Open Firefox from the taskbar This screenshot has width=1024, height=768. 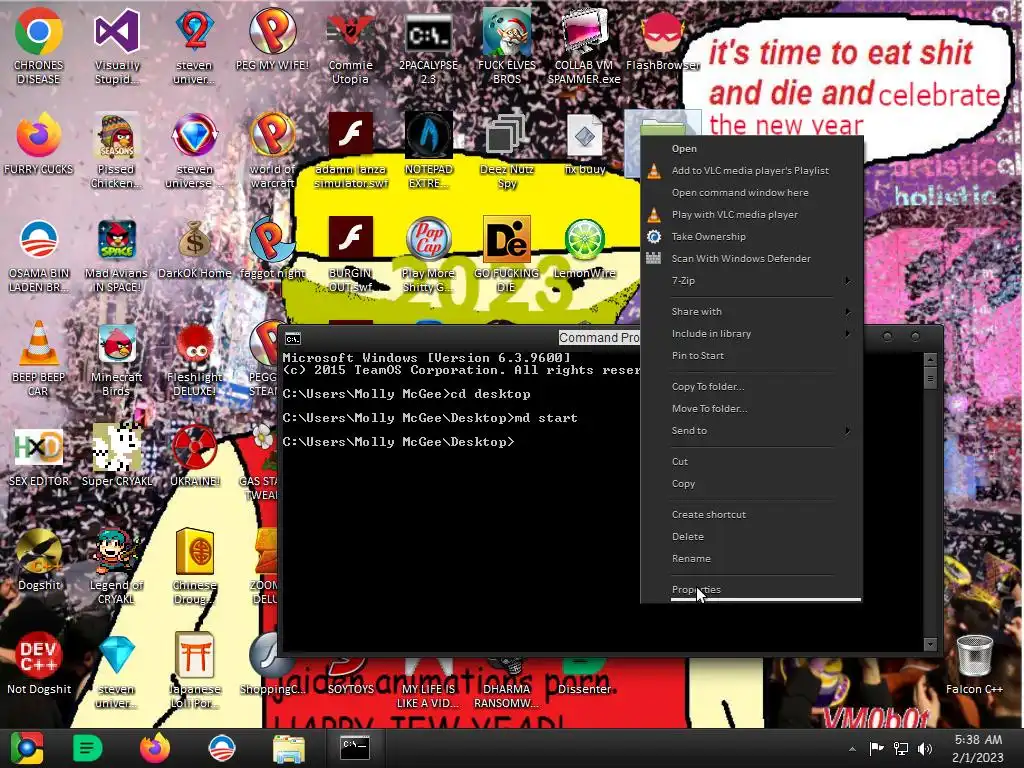155,748
